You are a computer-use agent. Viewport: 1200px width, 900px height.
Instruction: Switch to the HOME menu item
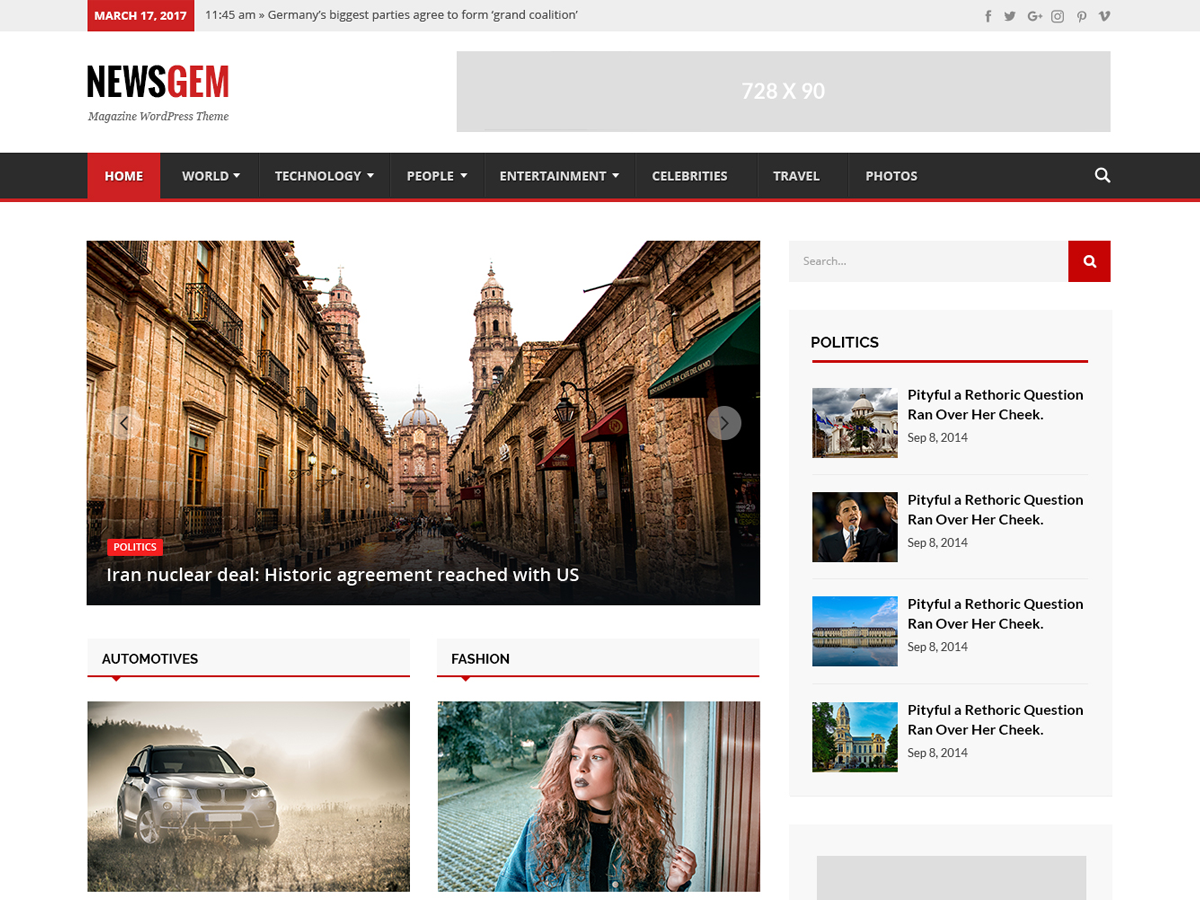tap(123, 175)
